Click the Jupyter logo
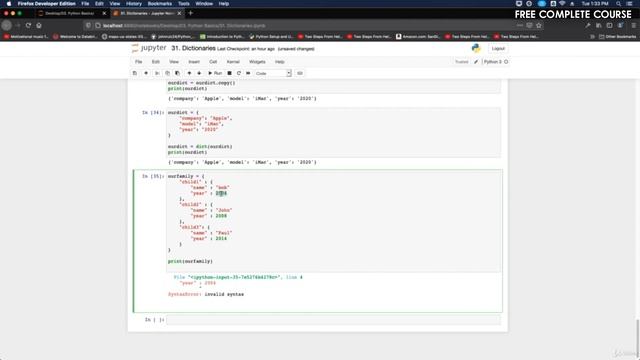This screenshot has width=640, height=360. click(x=149, y=48)
